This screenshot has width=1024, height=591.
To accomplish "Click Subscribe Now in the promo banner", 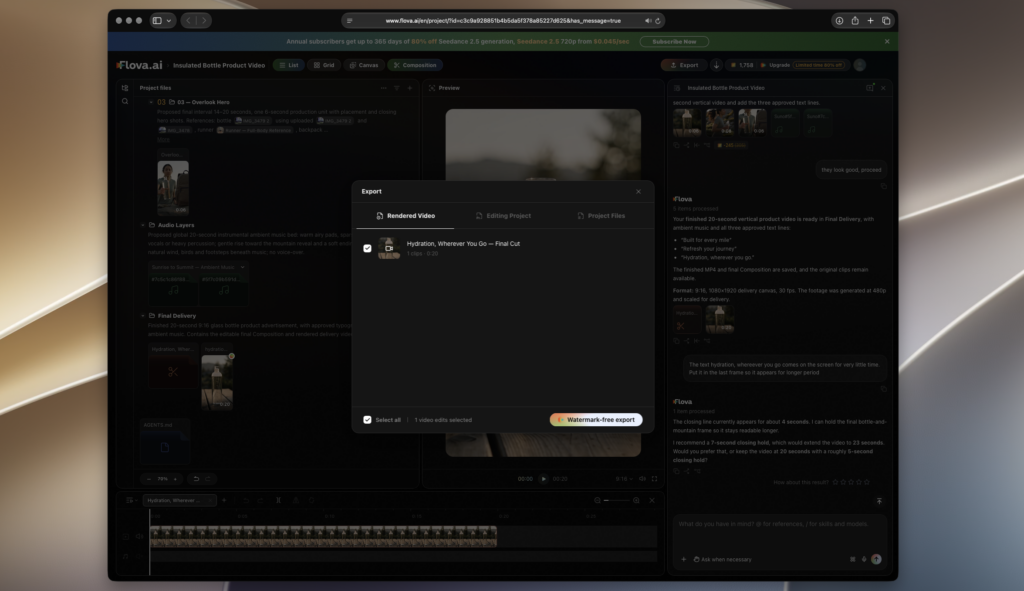I will point(674,42).
